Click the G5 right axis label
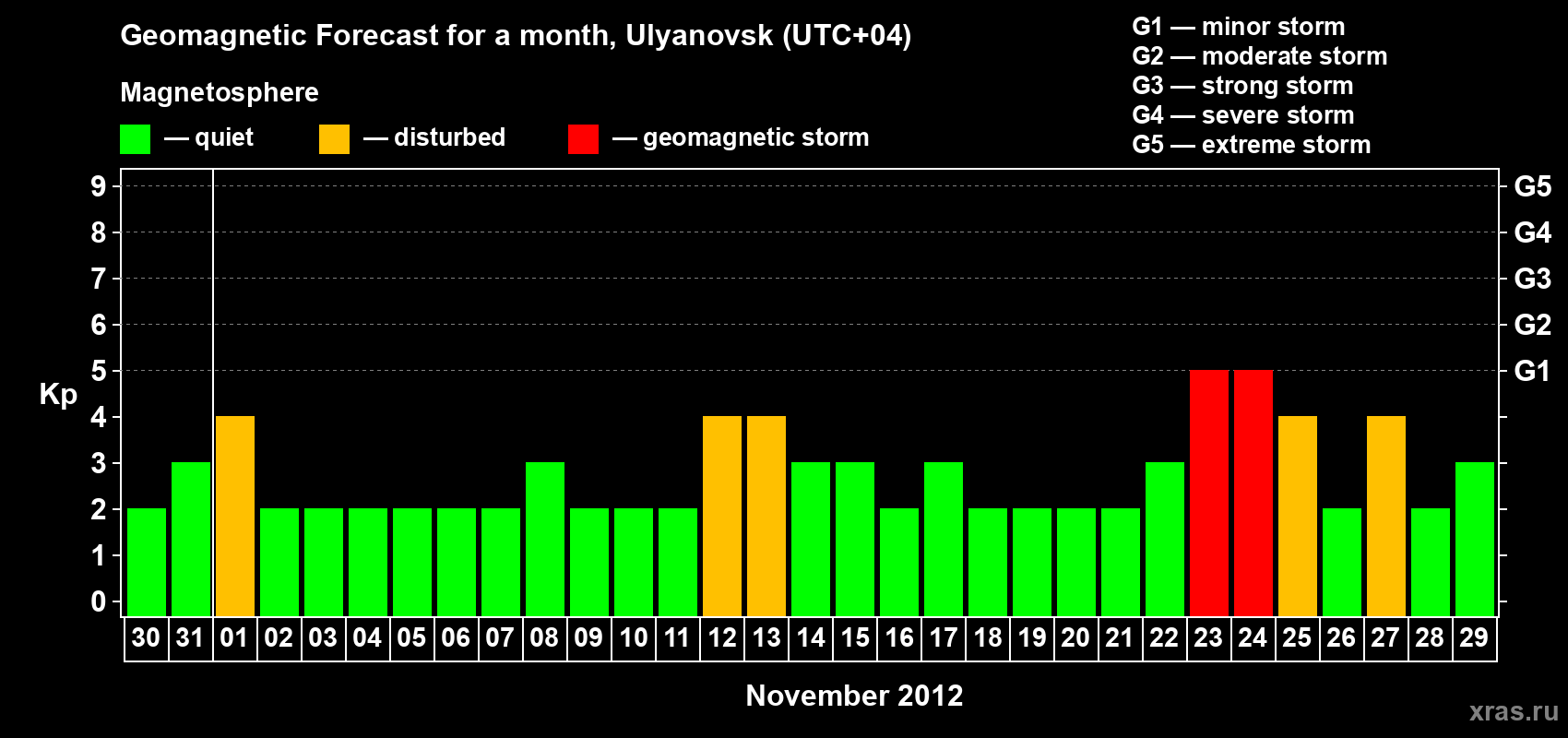This screenshot has width=1568, height=738. point(1533,186)
